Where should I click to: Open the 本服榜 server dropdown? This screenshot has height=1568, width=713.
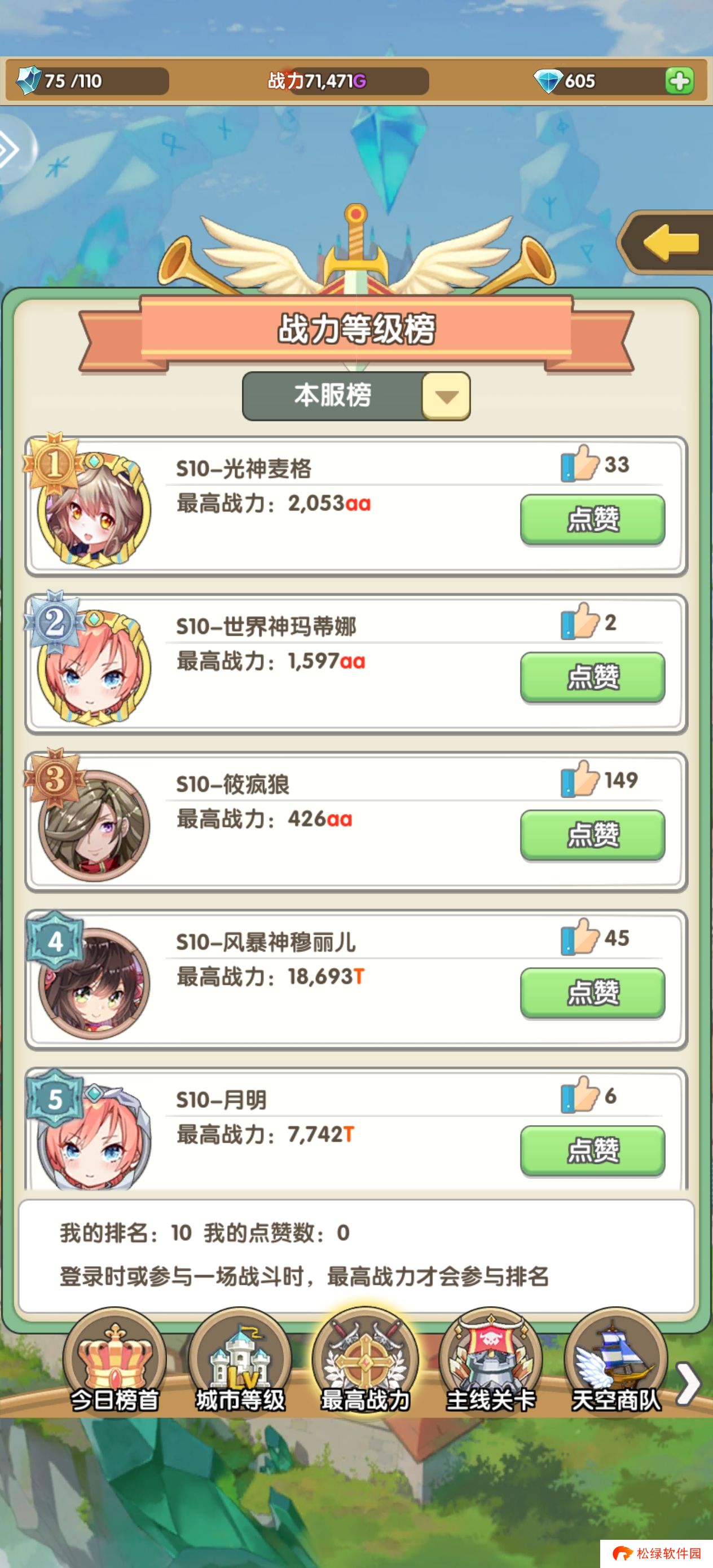coord(356,397)
